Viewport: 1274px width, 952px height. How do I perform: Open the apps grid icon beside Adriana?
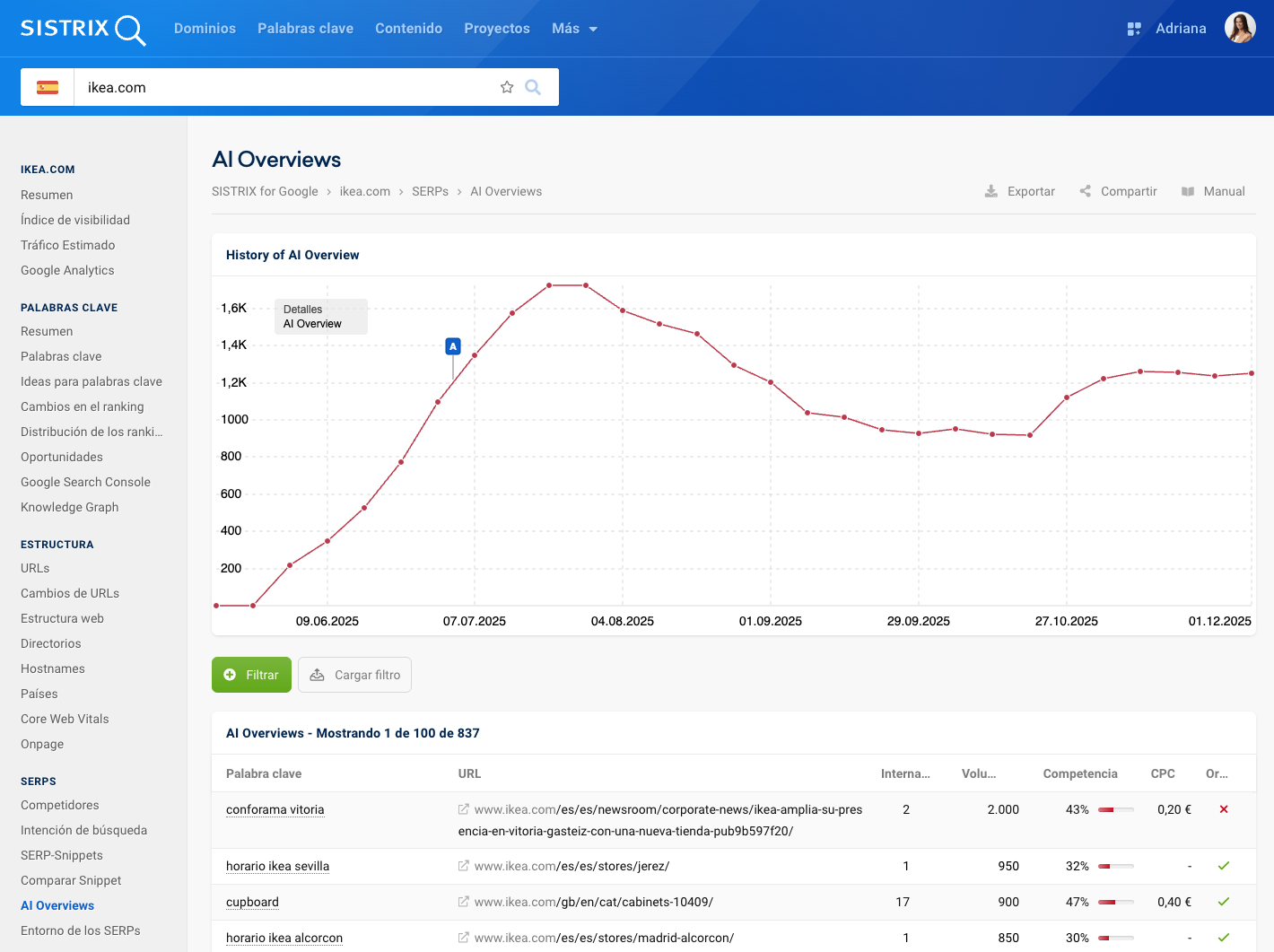pyautogui.click(x=1134, y=29)
